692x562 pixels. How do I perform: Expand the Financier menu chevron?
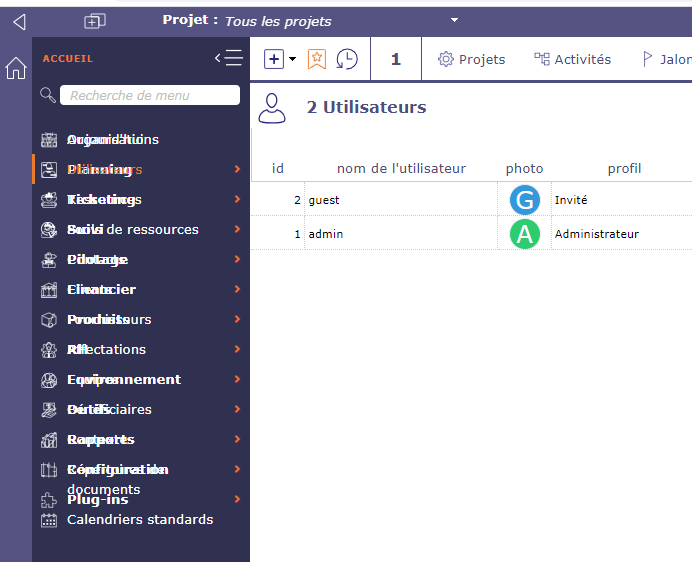click(x=237, y=289)
